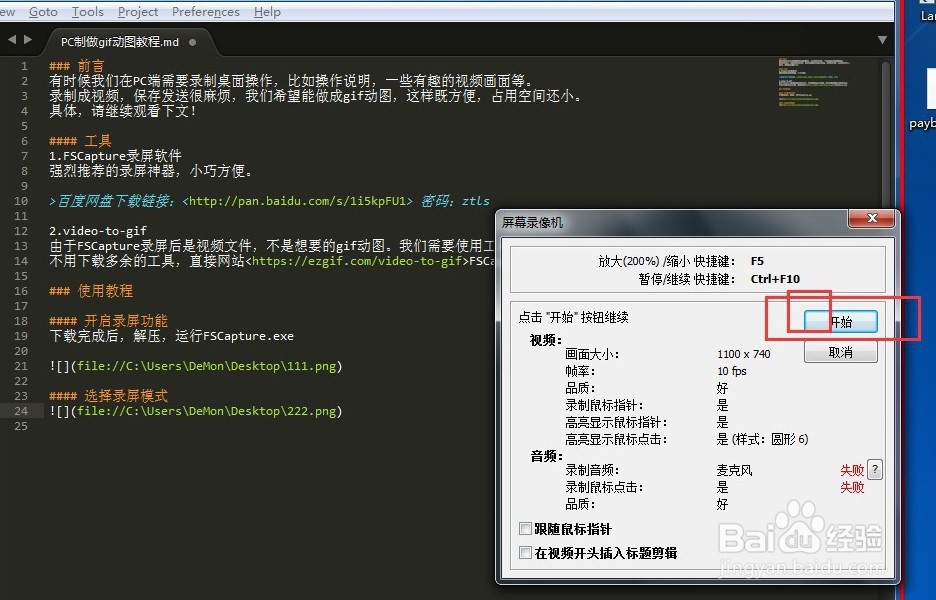Screen dimensions: 936x600
Task: Open the Tools menu
Action: pyautogui.click(x=87, y=11)
